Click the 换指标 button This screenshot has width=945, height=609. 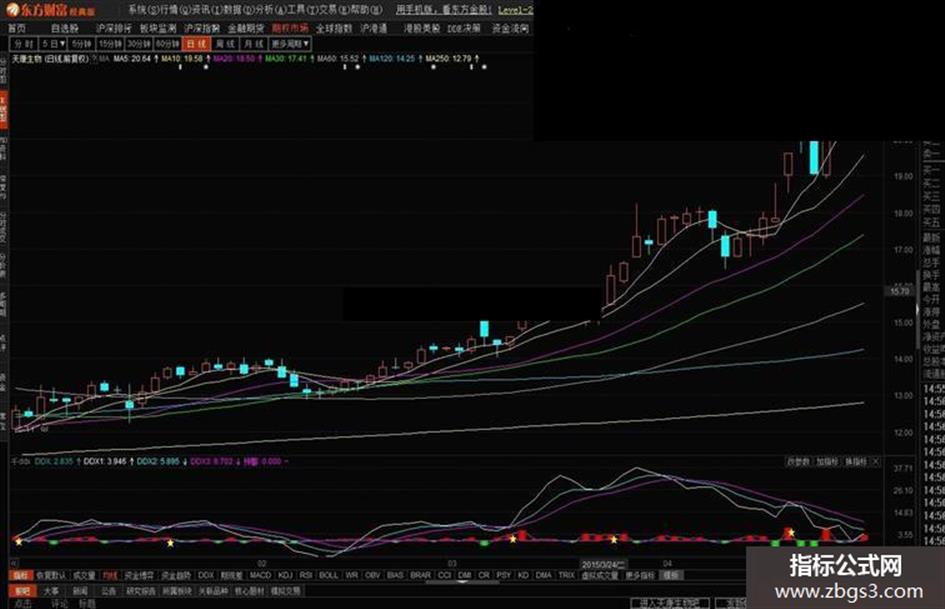pyautogui.click(x=856, y=462)
